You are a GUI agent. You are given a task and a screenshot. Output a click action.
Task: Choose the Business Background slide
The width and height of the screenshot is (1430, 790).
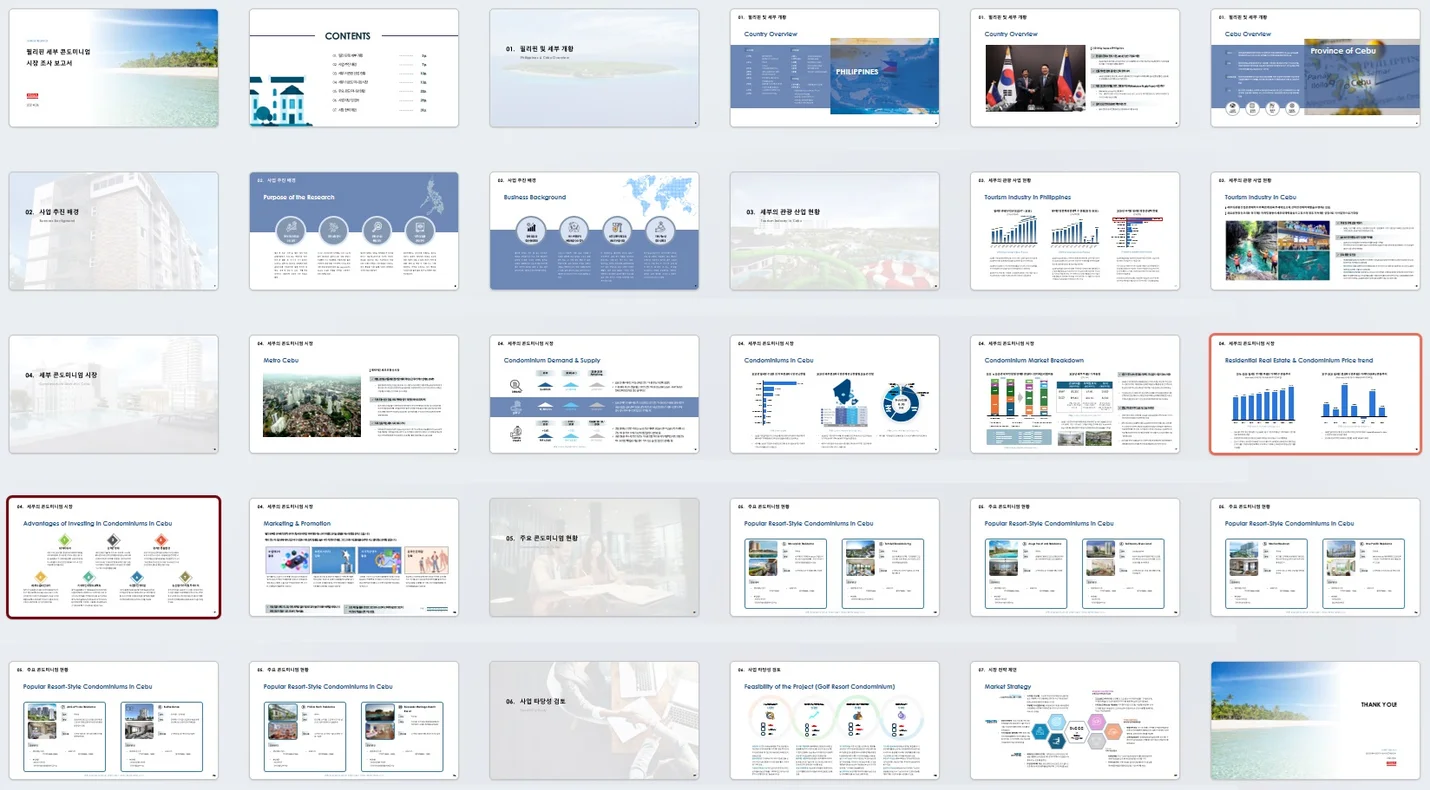tap(594, 231)
